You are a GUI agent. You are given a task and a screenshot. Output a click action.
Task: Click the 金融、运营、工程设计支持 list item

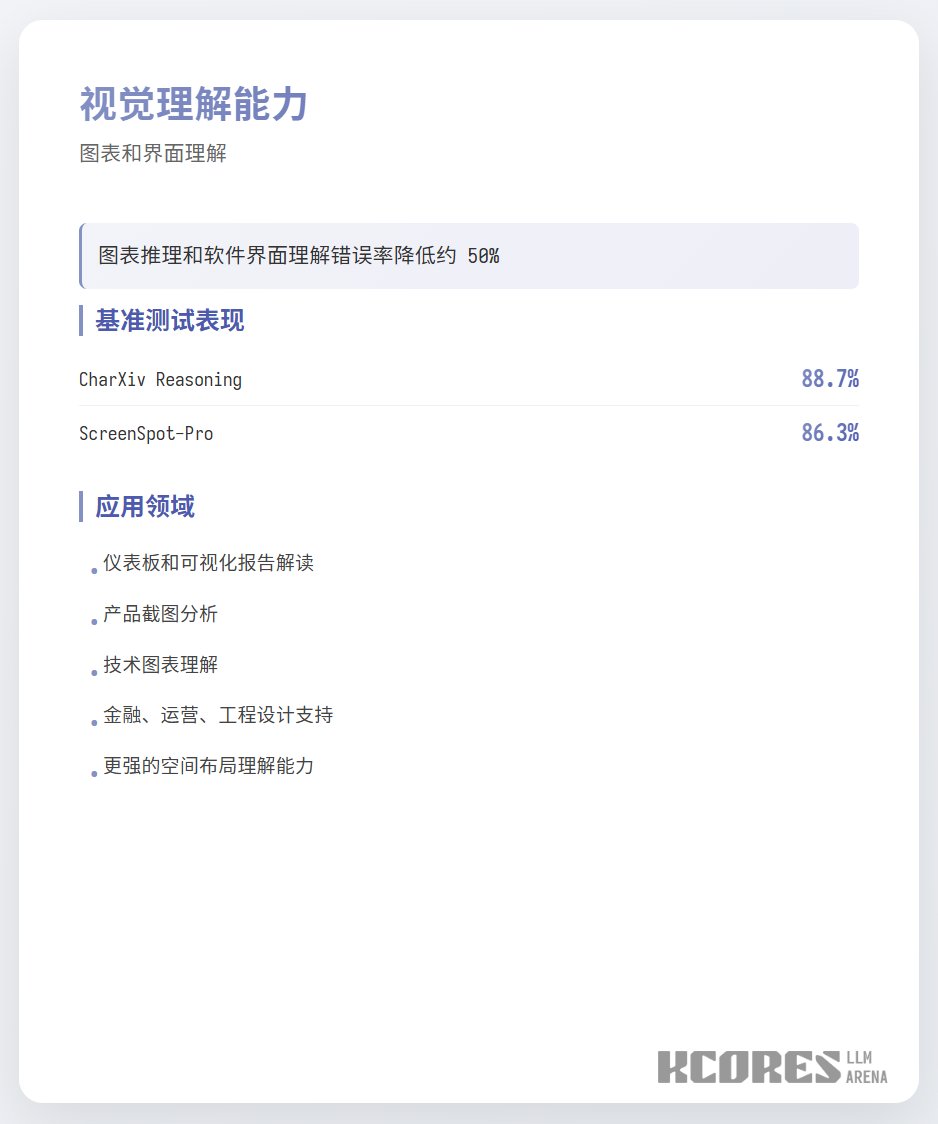tap(216, 714)
